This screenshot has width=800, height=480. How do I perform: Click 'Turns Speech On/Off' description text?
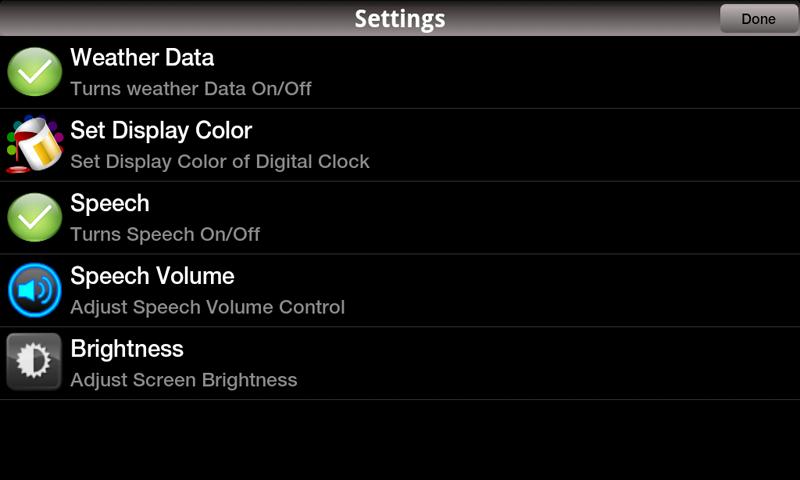(165, 234)
